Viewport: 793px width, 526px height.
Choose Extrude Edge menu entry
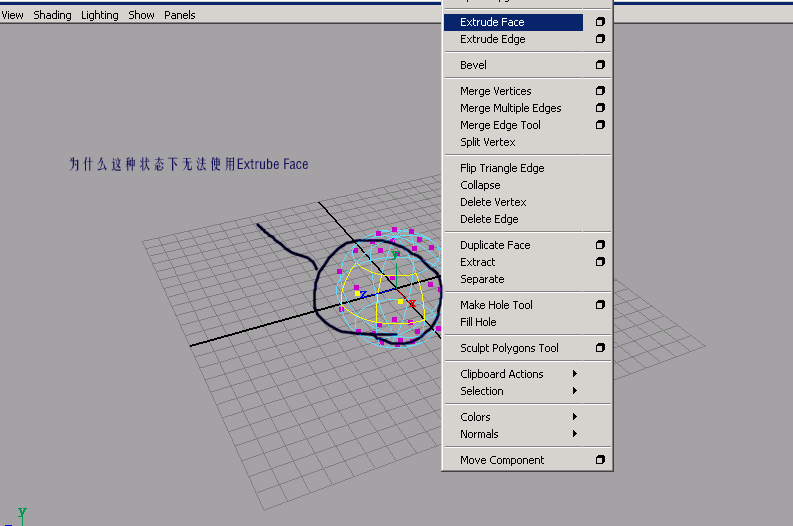(513, 39)
